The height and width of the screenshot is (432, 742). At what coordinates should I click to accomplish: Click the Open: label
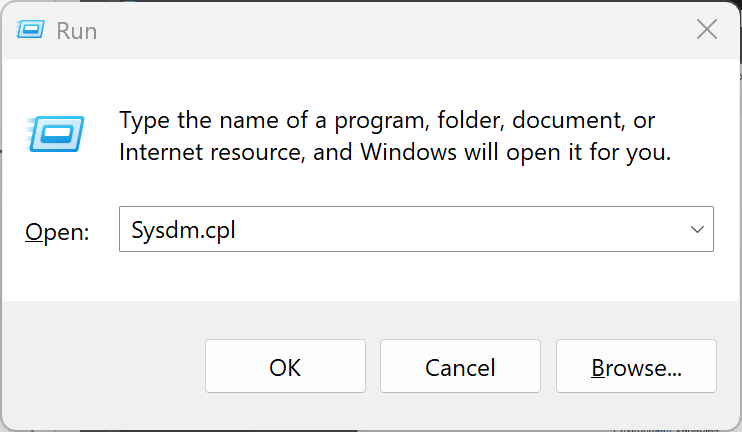pos(57,232)
